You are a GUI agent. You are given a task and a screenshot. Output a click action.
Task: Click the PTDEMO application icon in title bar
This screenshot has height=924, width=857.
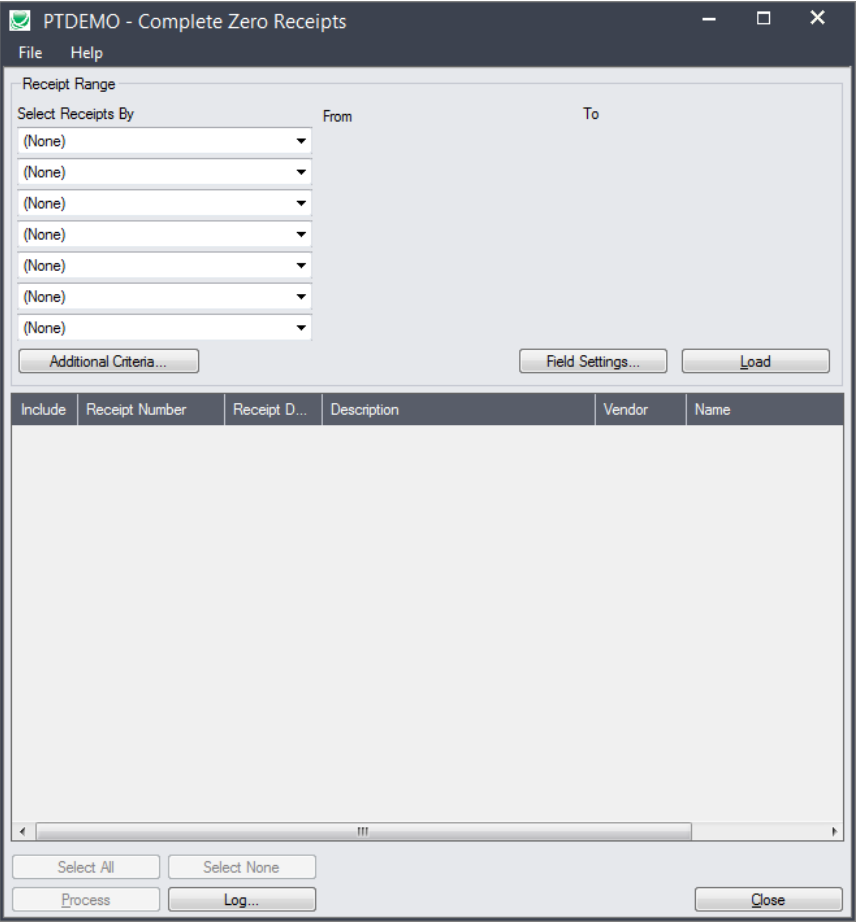(x=20, y=21)
